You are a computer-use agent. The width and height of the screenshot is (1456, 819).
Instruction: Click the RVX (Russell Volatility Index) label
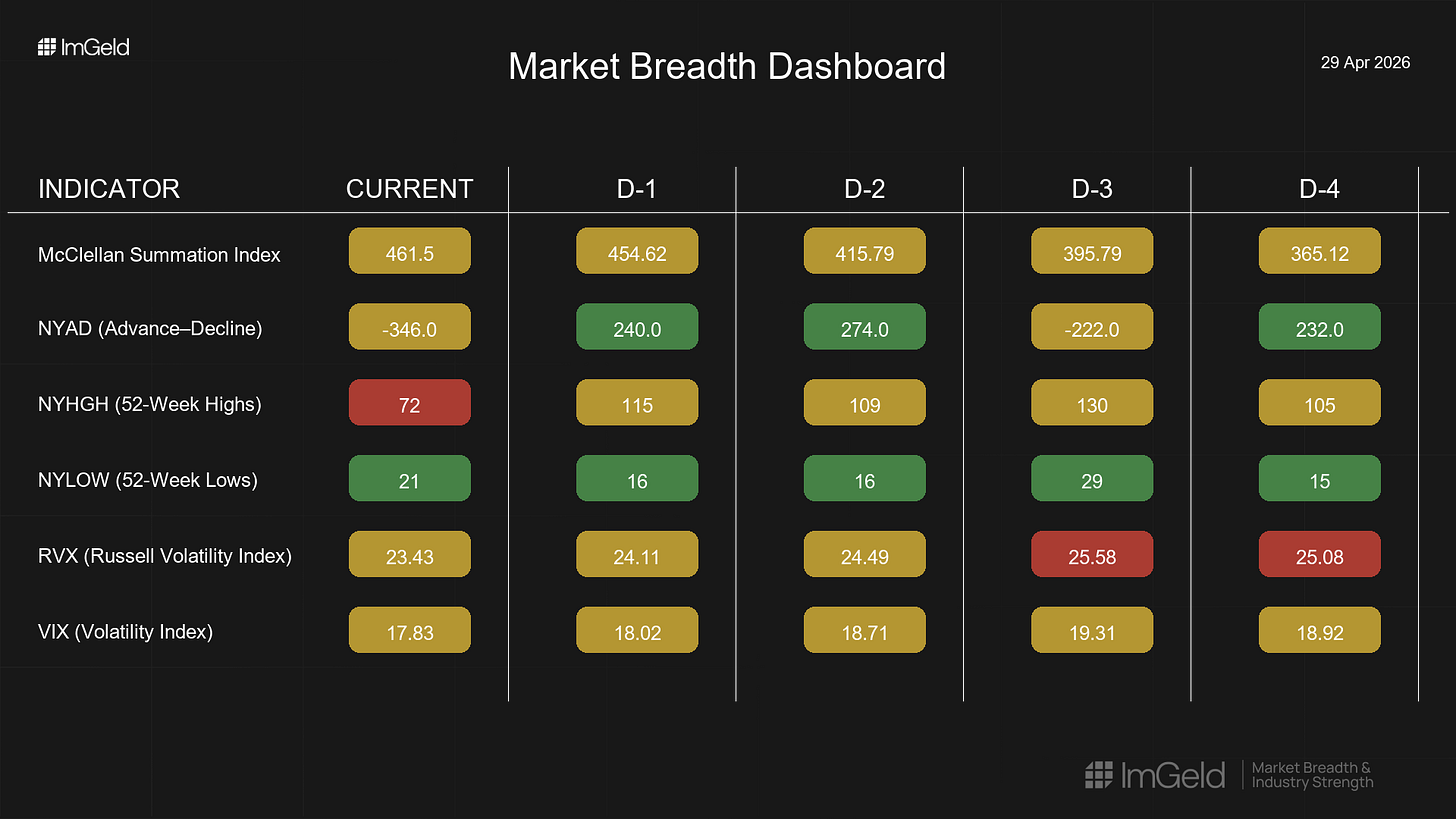(165, 555)
